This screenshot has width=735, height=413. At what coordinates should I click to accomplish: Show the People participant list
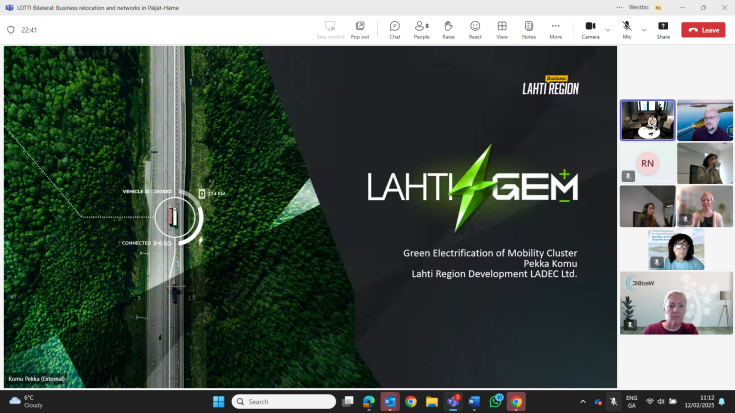click(421, 30)
